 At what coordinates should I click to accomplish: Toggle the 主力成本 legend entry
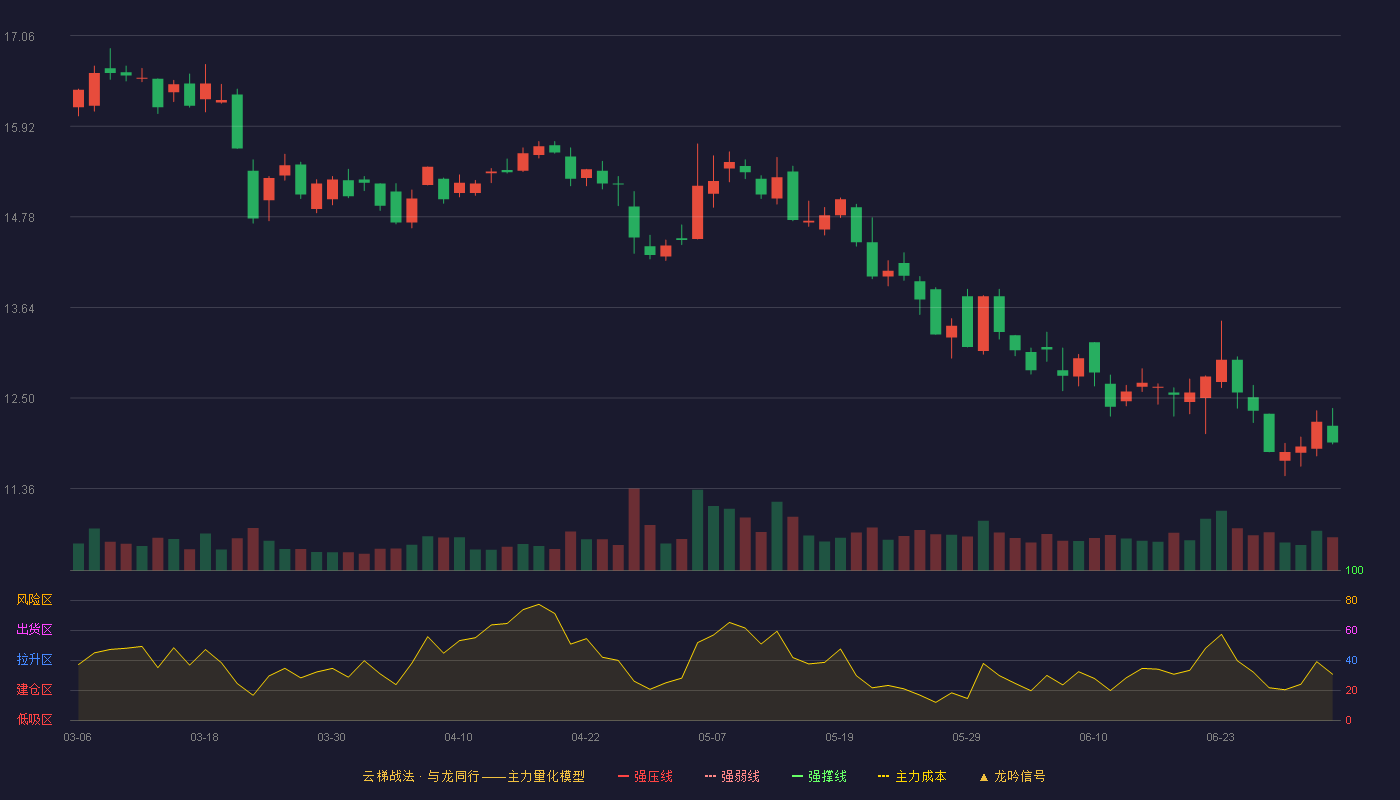point(912,776)
